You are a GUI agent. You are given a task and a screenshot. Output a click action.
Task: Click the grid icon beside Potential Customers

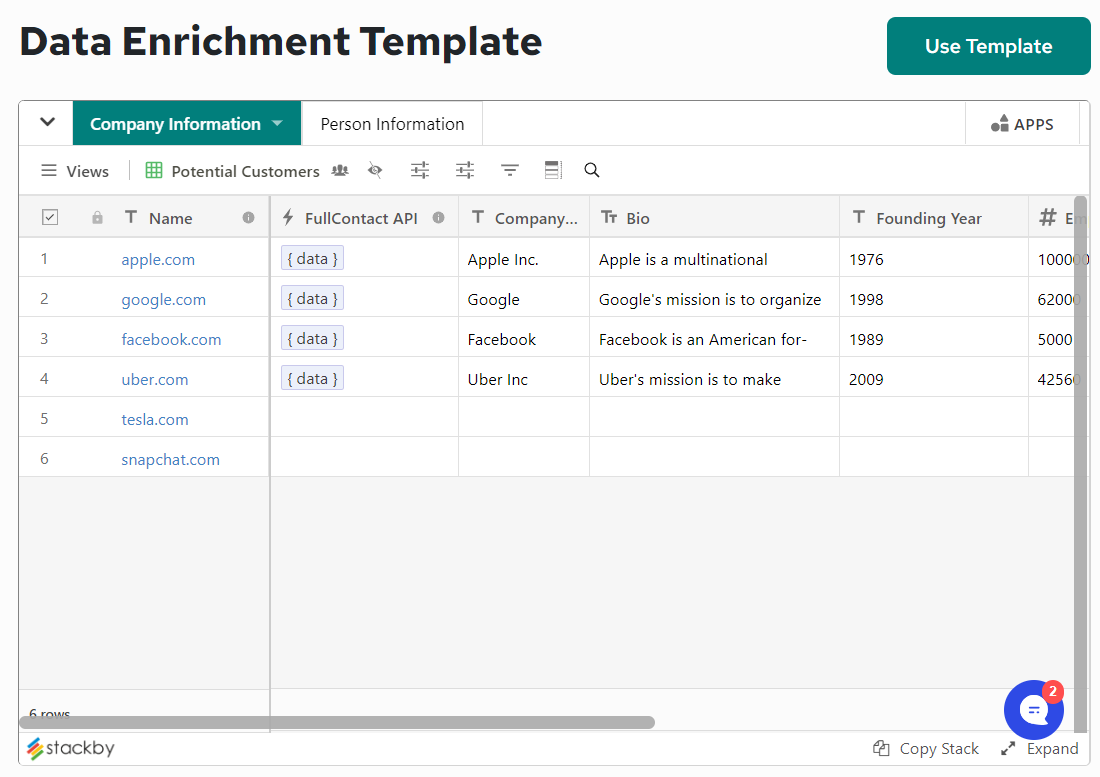point(154,170)
